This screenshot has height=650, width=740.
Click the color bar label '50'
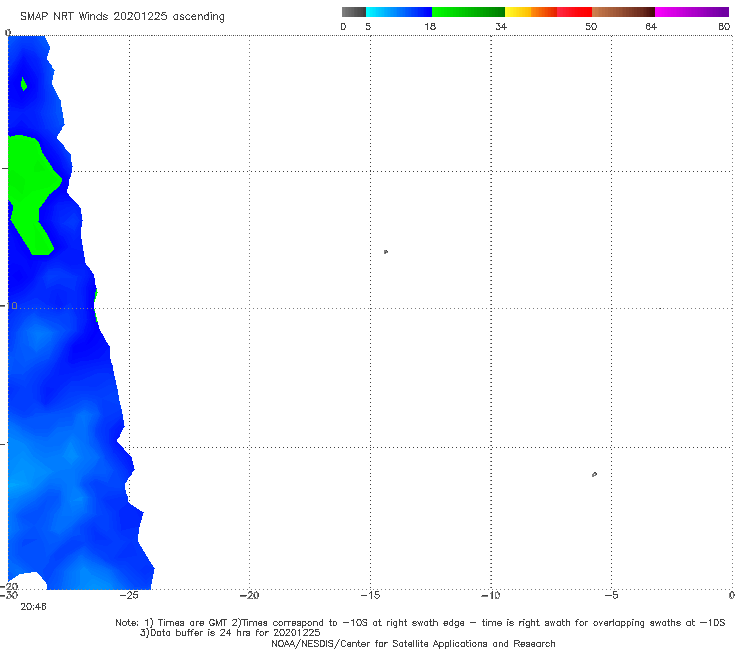tap(591, 26)
